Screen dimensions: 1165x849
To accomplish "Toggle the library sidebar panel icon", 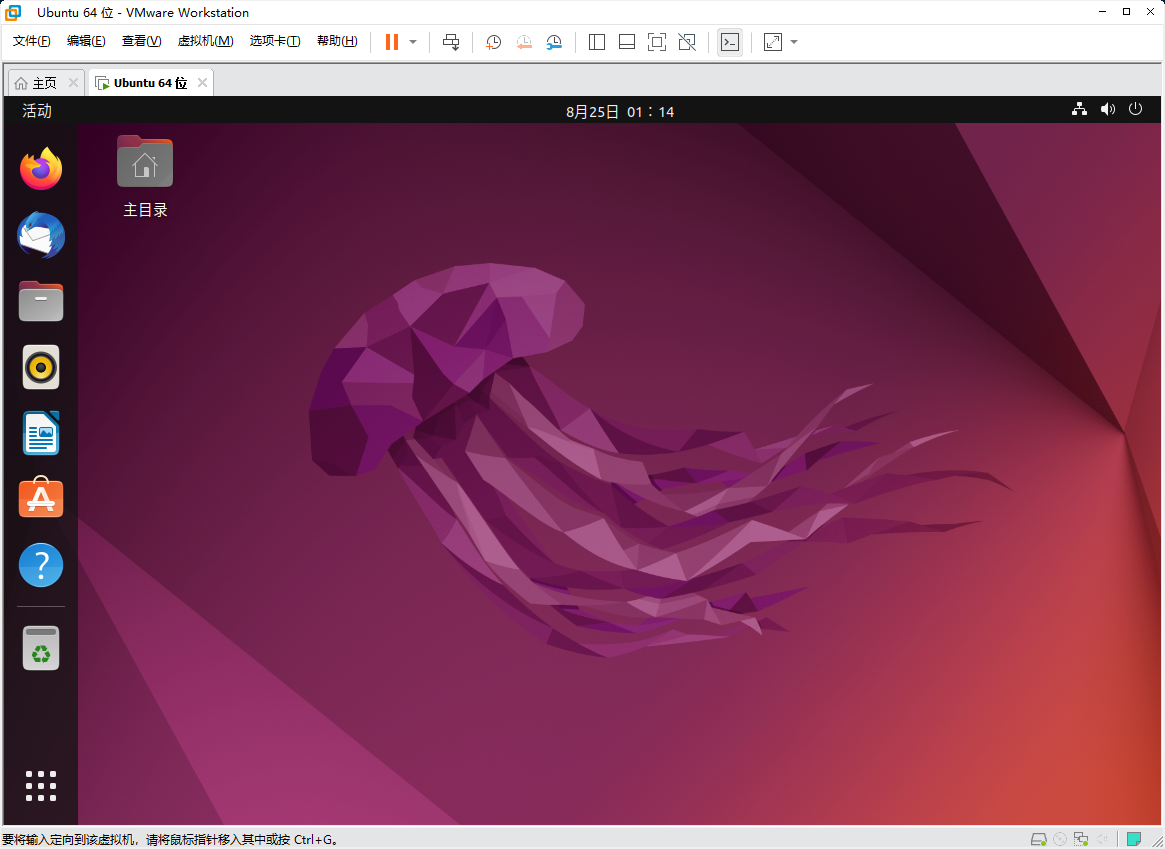I will (x=597, y=42).
